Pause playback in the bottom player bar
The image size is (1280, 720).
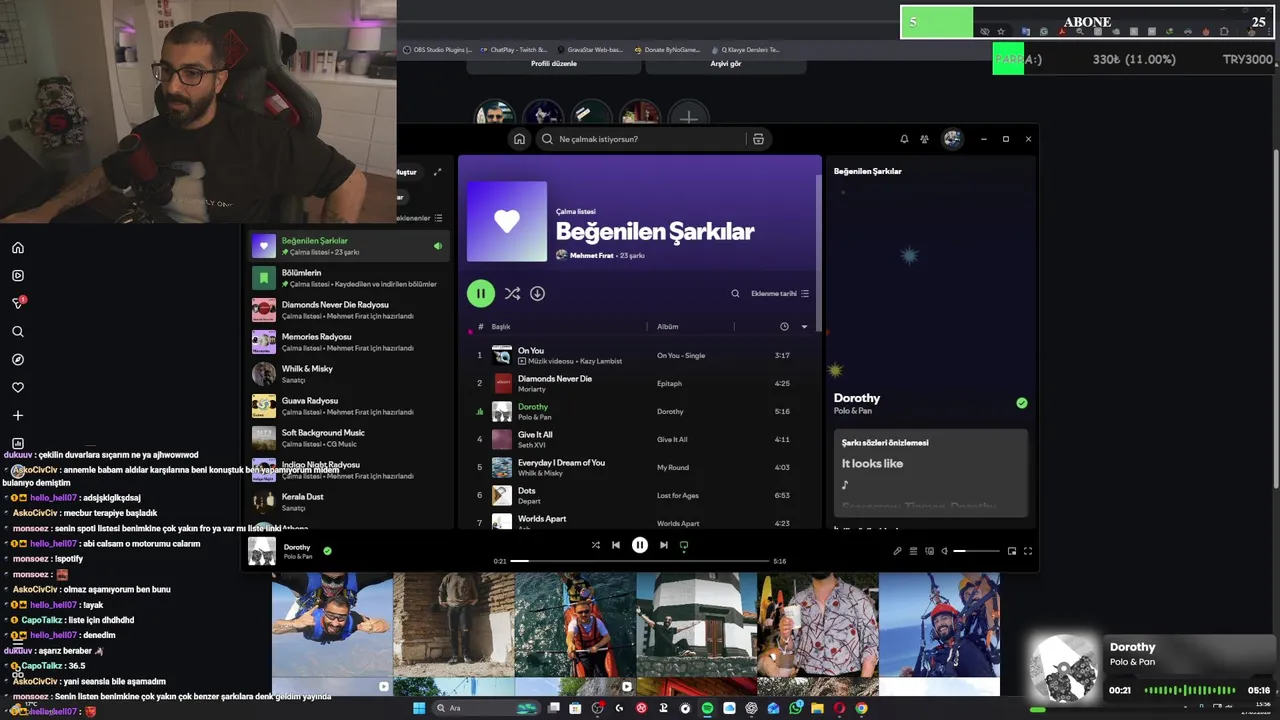(x=640, y=545)
